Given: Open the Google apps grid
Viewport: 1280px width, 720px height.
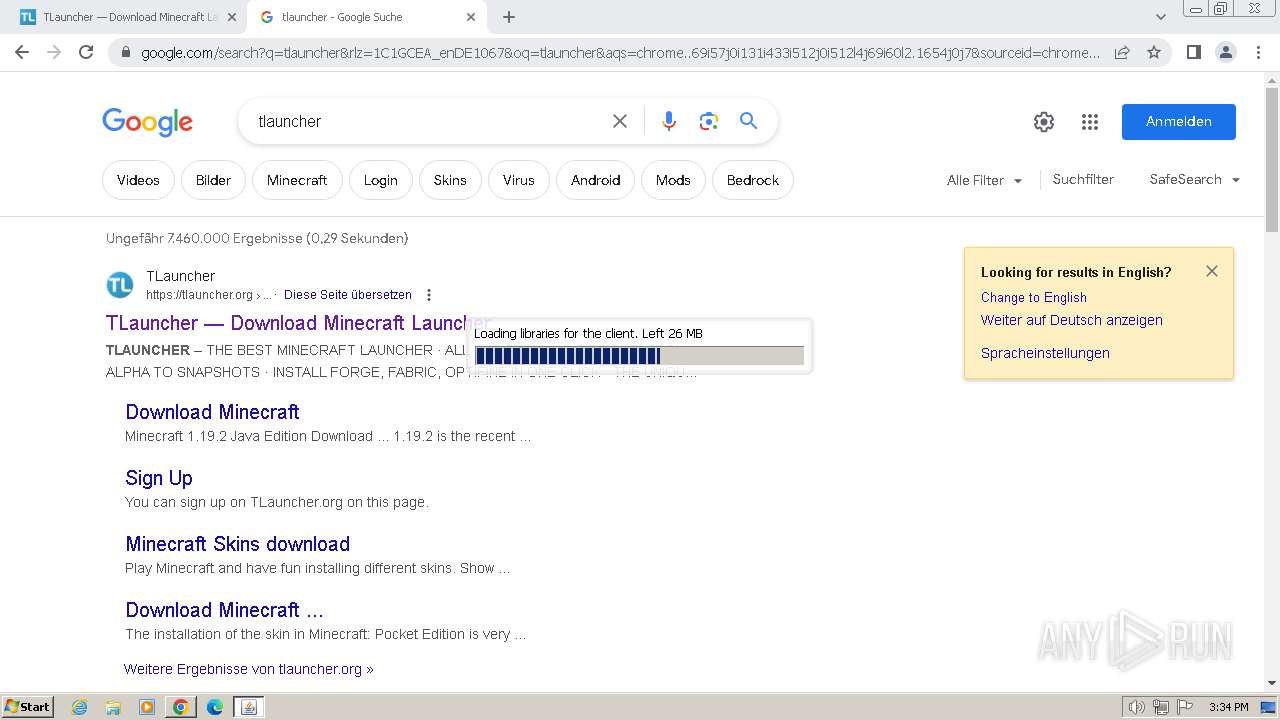Looking at the screenshot, I should coord(1090,122).
